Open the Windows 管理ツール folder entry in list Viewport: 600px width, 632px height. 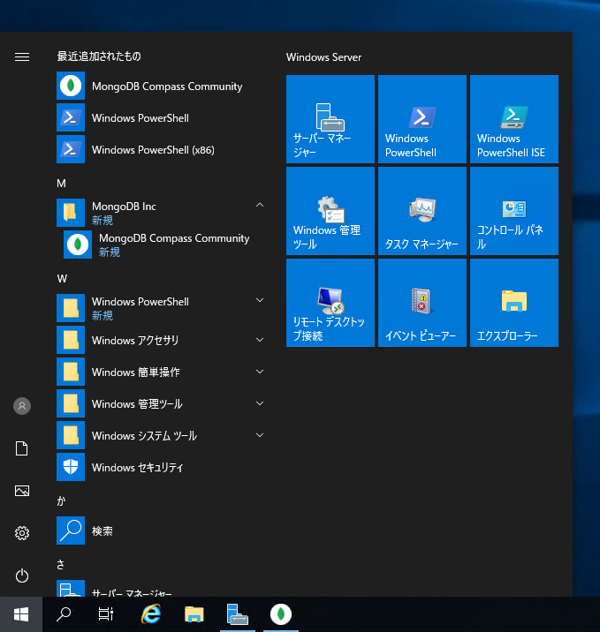pos(161,403)
